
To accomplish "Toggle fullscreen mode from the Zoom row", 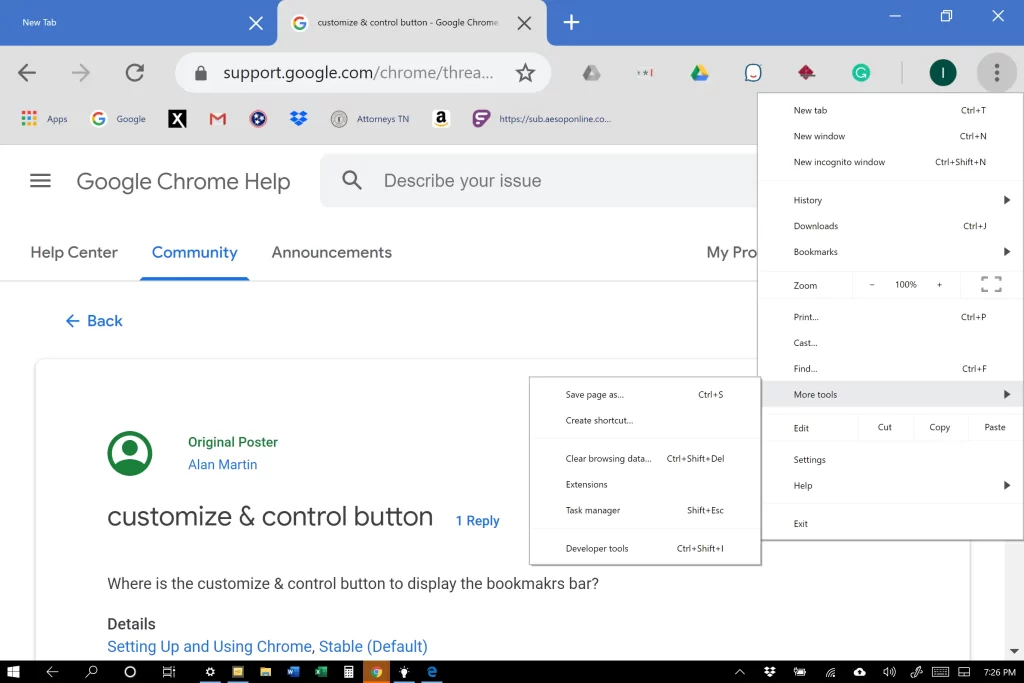I will point(990,285).
